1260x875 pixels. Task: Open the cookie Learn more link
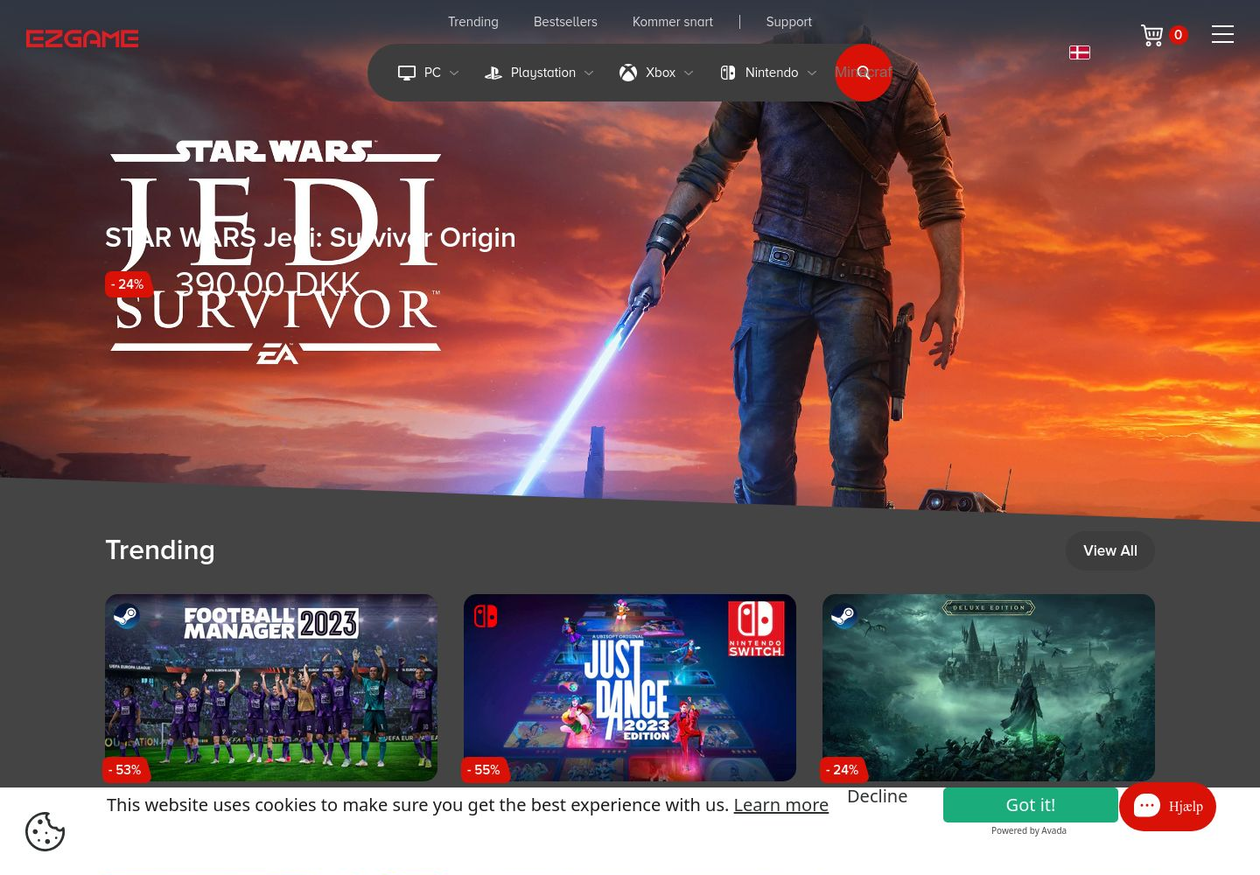(780, 805)
